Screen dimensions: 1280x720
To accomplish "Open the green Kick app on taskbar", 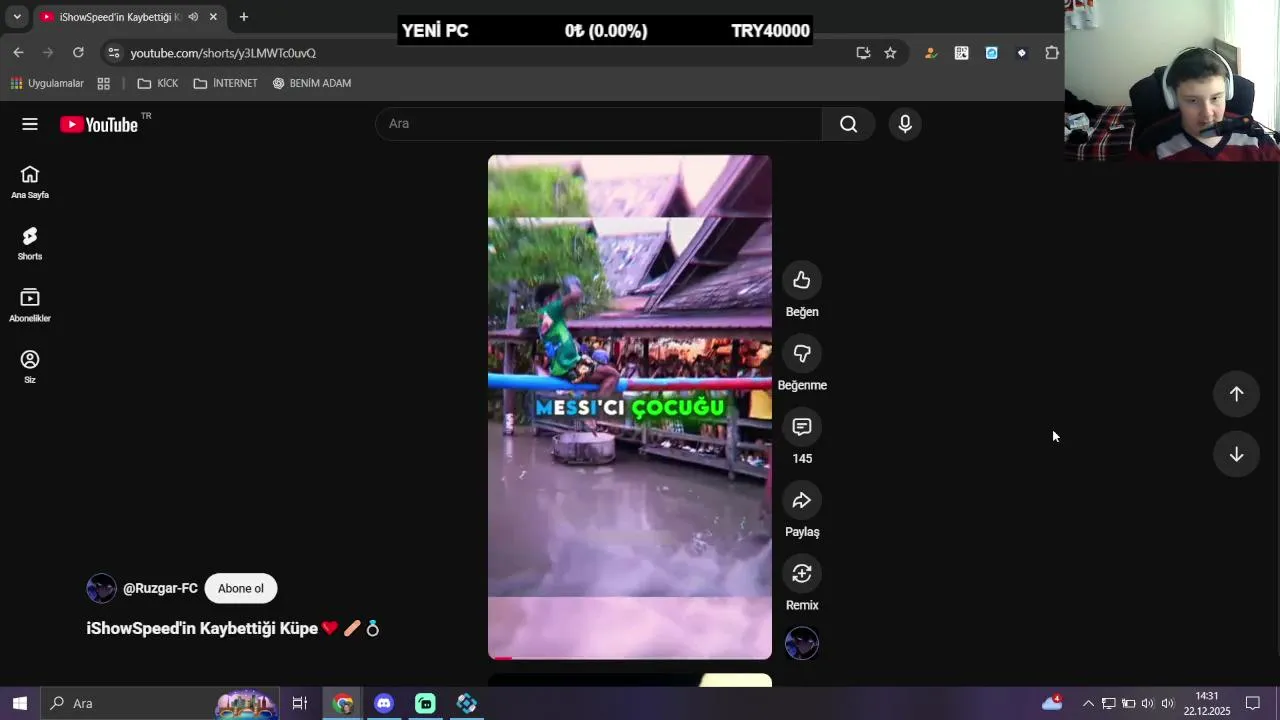I will tap(425, 703).
